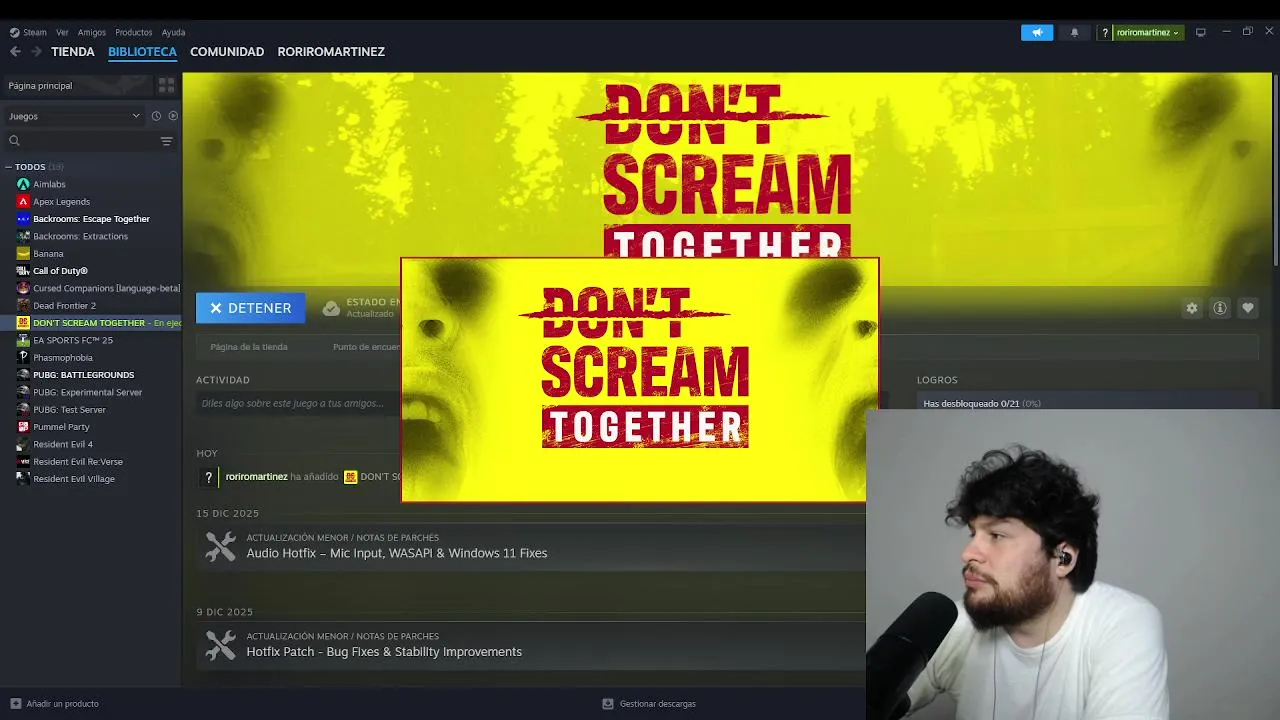Open the Ayuda menu
1280x720 pixels.
click(x=173, y=32)
